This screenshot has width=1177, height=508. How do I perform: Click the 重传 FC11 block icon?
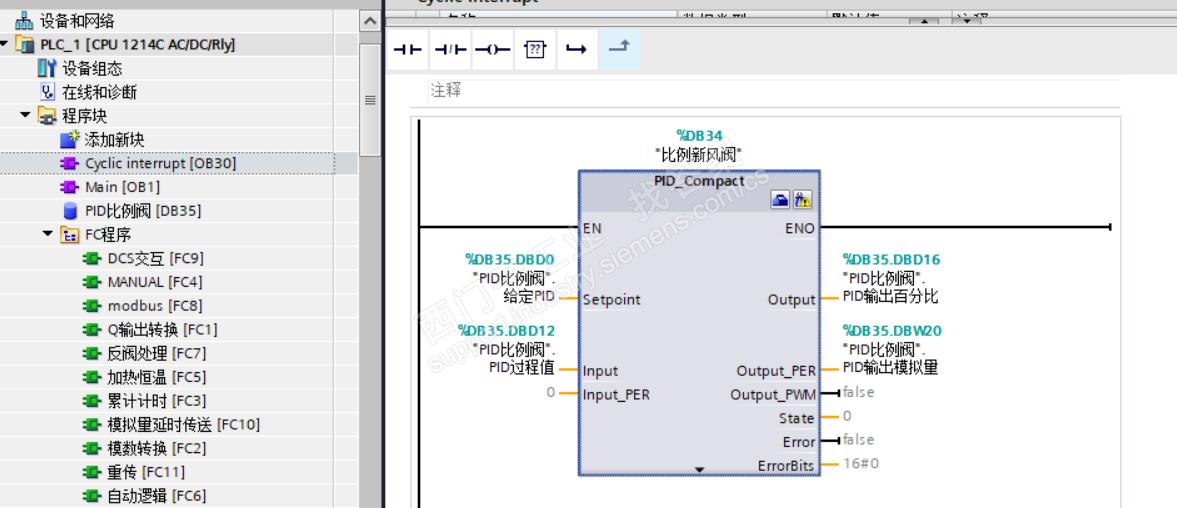[x=92, y=472]
